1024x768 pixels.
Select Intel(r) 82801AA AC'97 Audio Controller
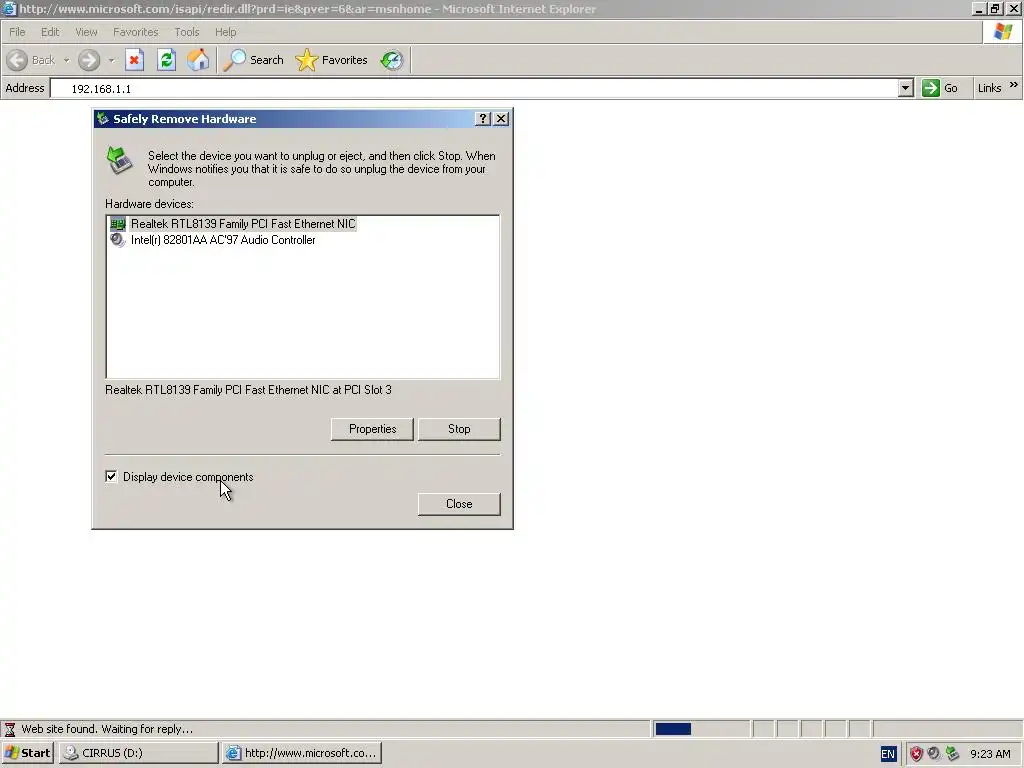tap(223, 240)
